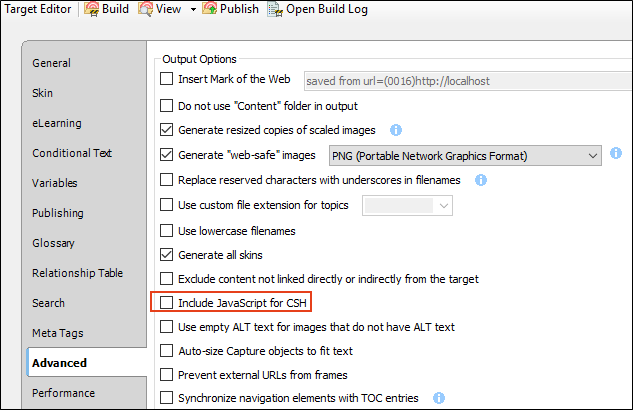
Task: Switch to the General tab
Action: (52, 63)
